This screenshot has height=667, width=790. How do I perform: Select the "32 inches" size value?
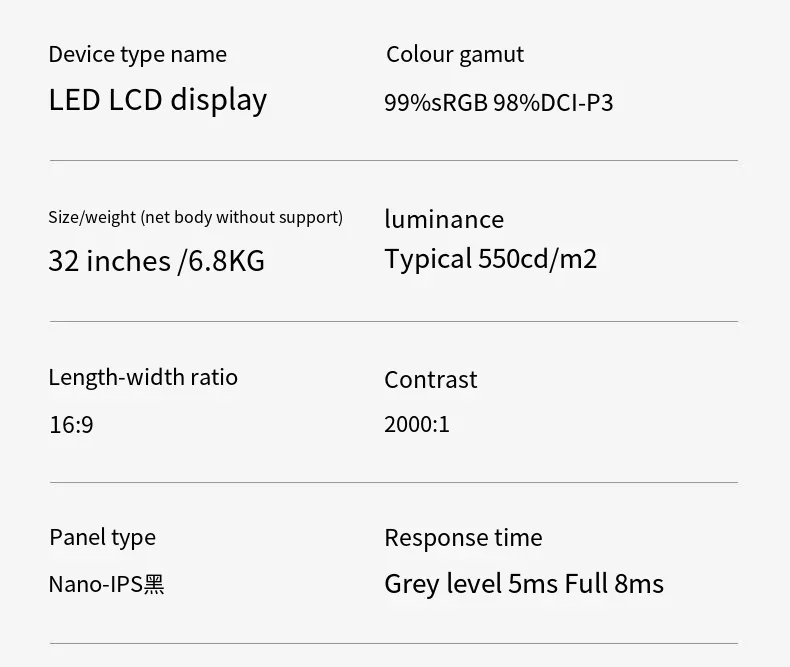pyautogui.click(x=109, y=261)
